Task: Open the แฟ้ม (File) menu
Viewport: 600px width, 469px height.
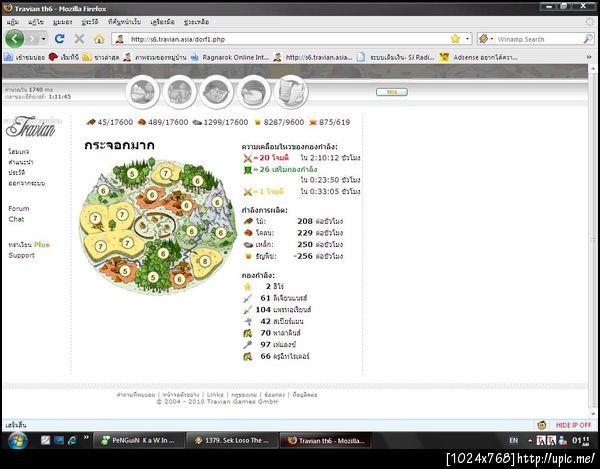Action: point(13,22)
